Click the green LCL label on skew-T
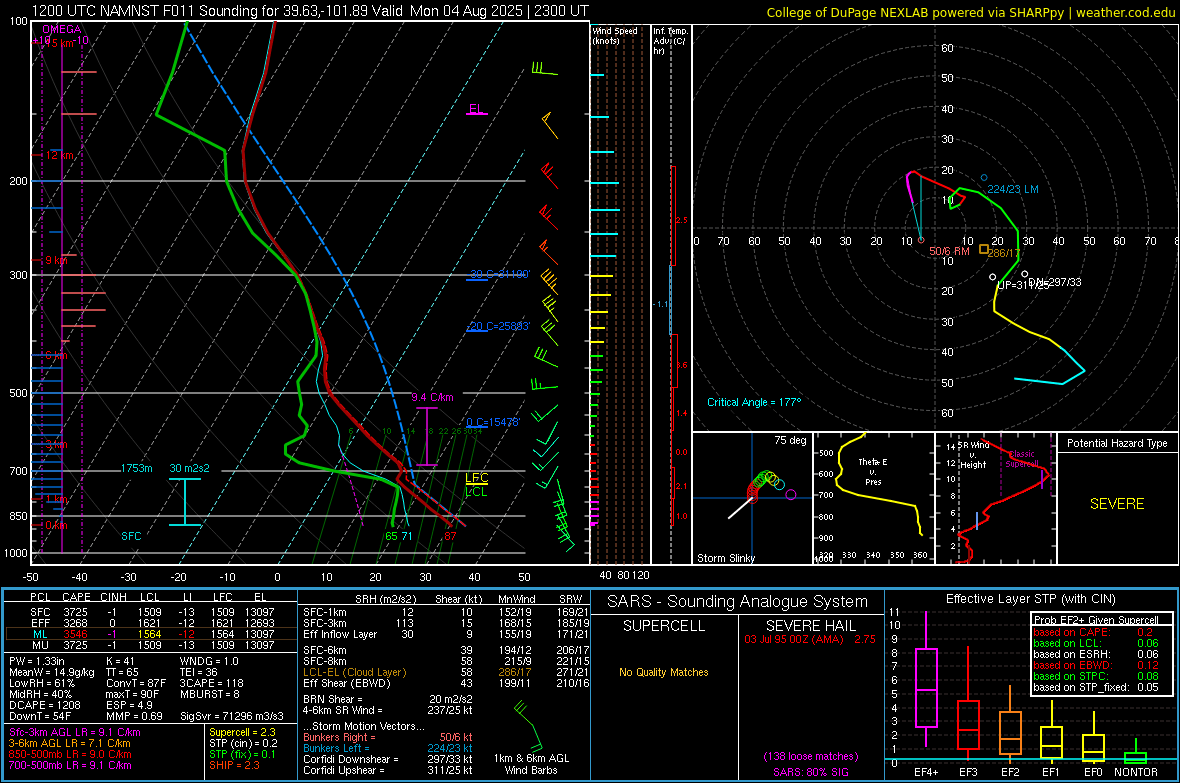Image resolution: width=1180 pixels, height=783 pixels. [x=476, y=492]
